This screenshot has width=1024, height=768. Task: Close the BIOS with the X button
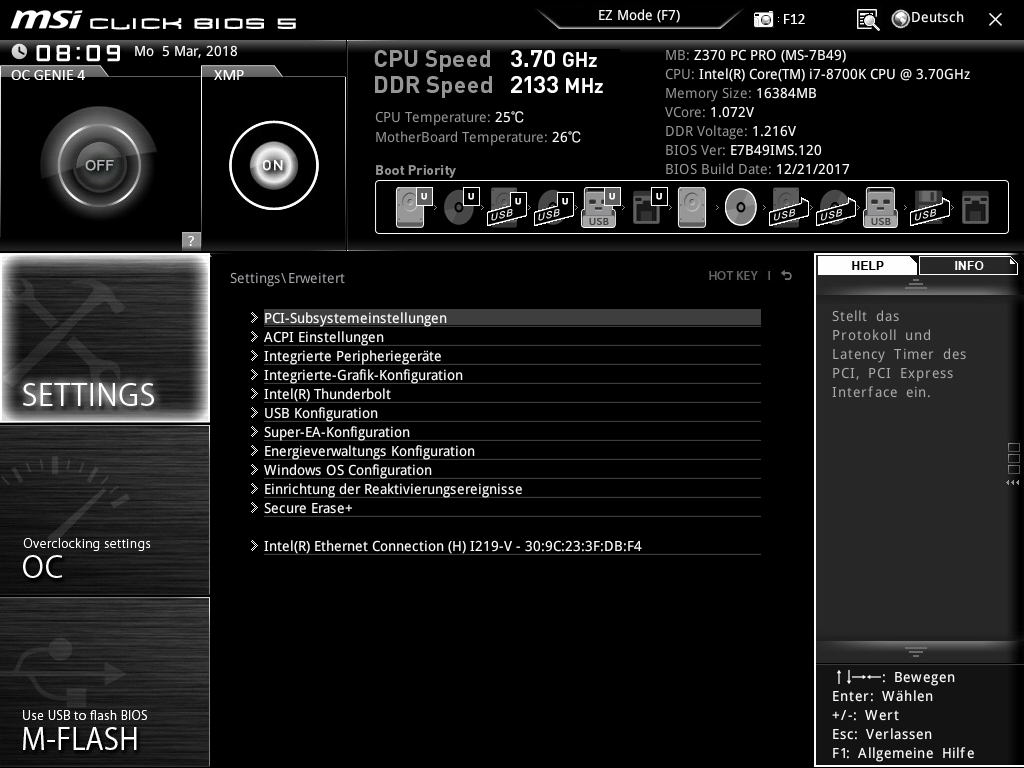[x=995, y=20]
